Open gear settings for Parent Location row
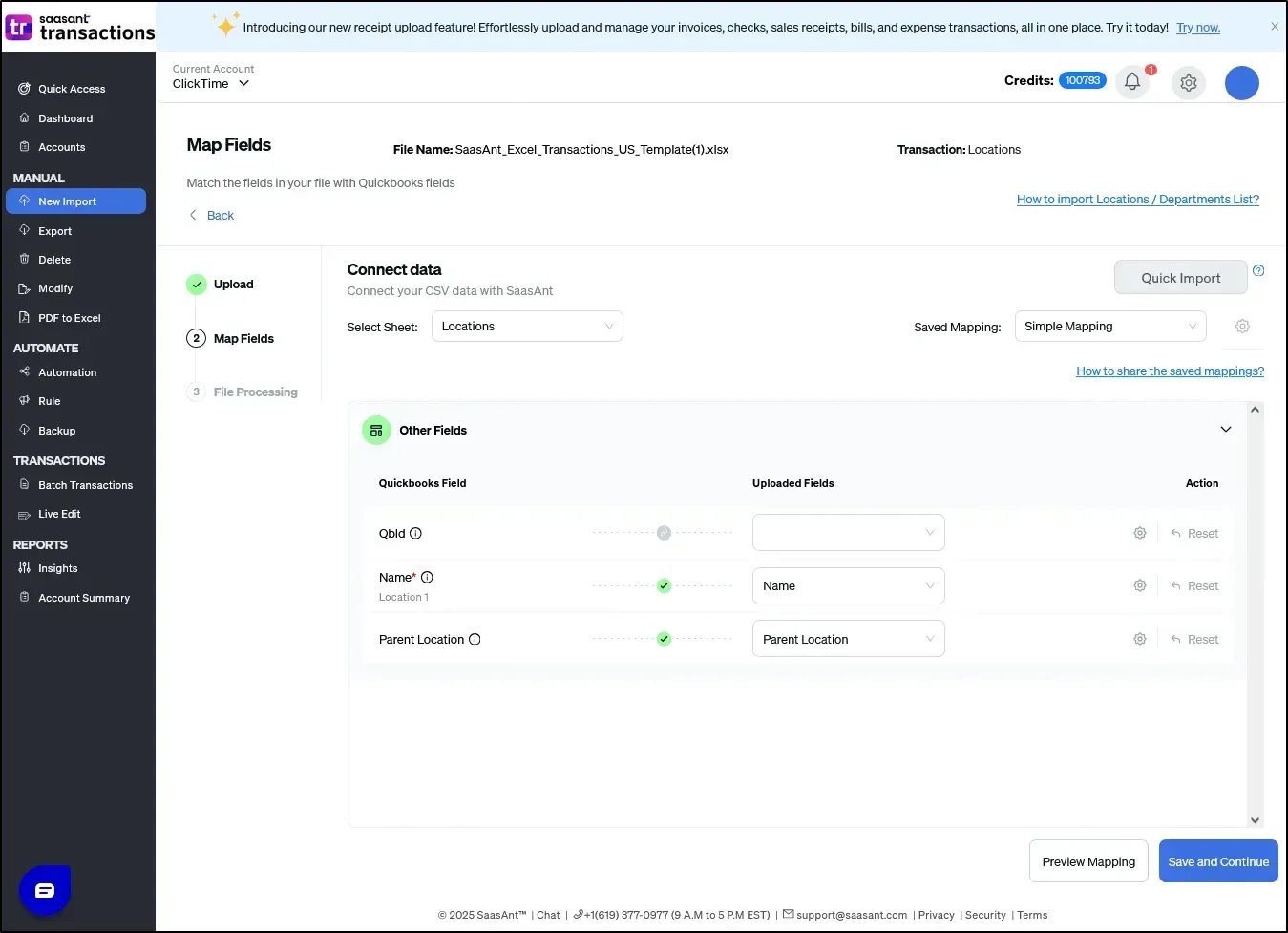 [1140, 640]
